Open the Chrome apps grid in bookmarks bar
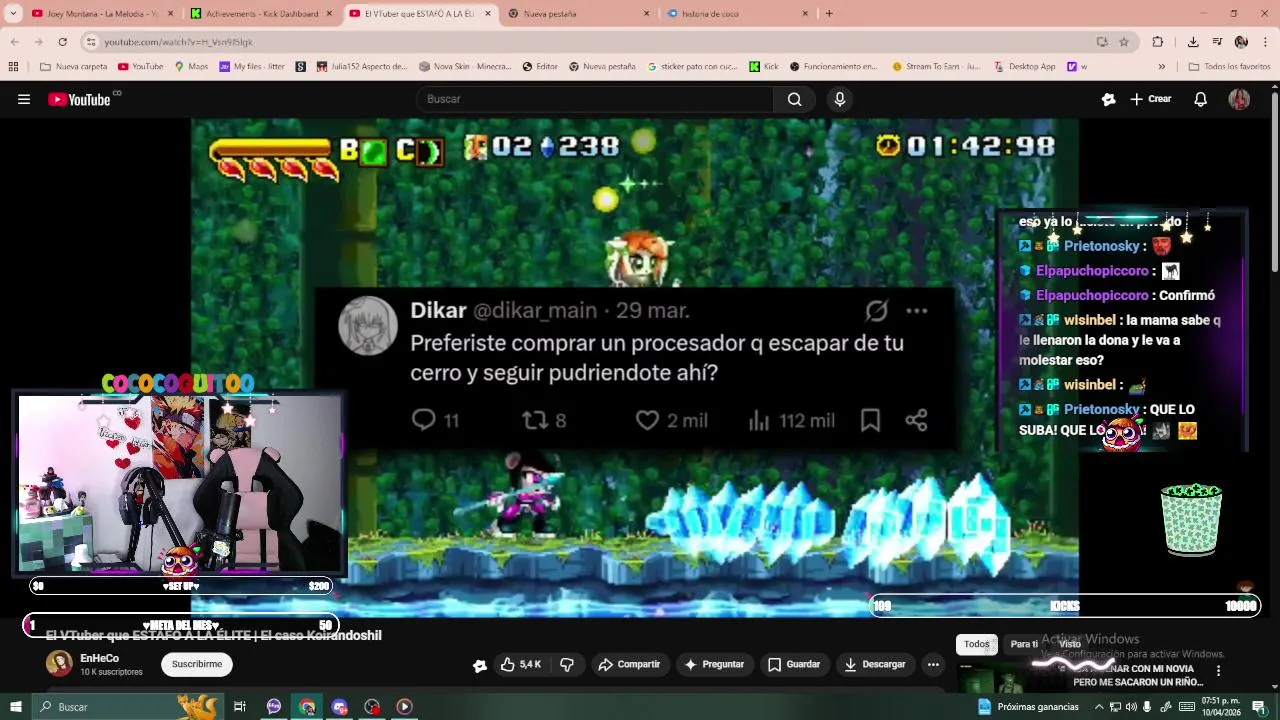The height and width of the screenshot is (720, 1280). pos(13,67)
